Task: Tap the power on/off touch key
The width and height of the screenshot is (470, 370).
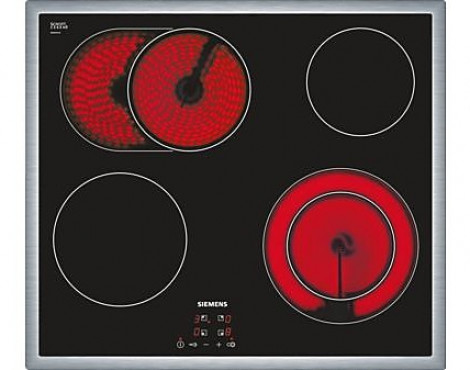Action: coord(181,345)
